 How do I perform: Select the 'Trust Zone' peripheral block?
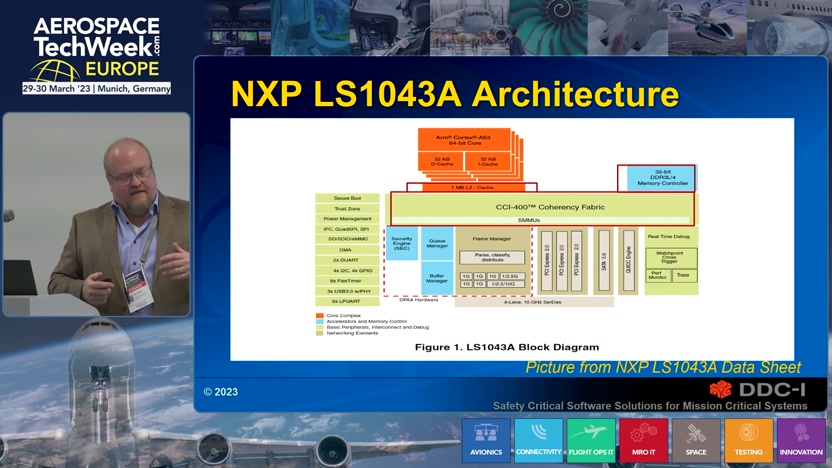[348, 209]
